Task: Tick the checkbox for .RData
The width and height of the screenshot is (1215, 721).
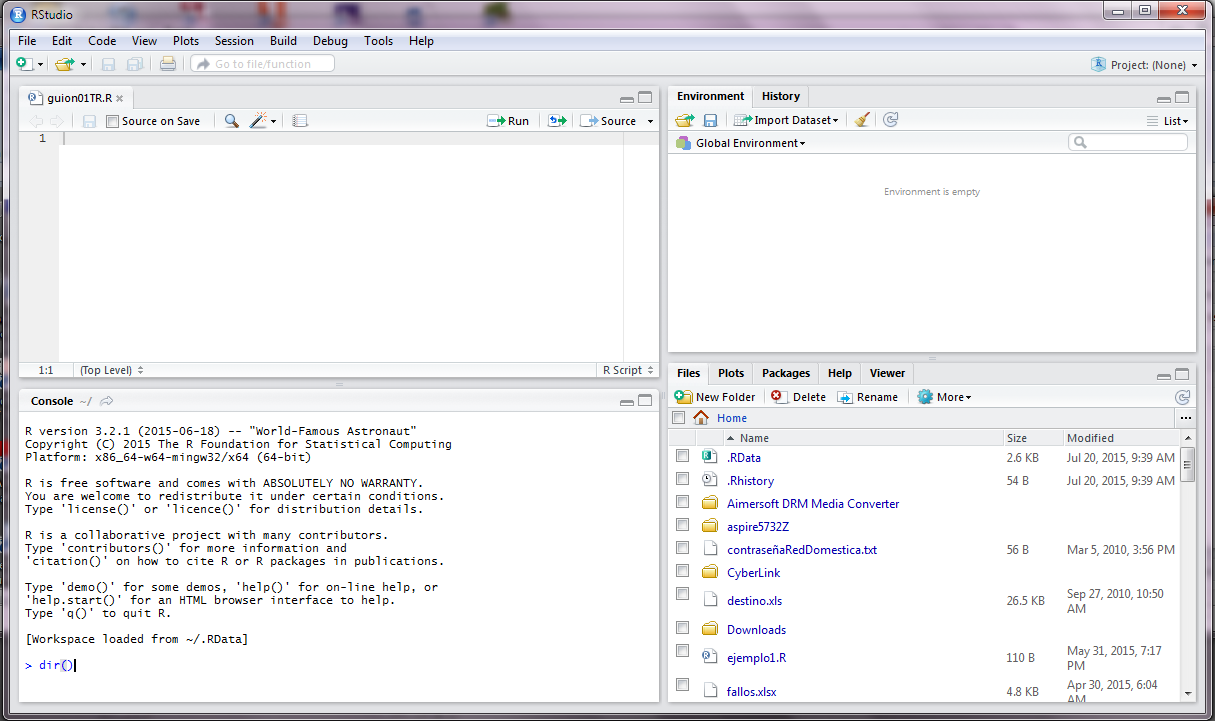Action: coord(682,456)
